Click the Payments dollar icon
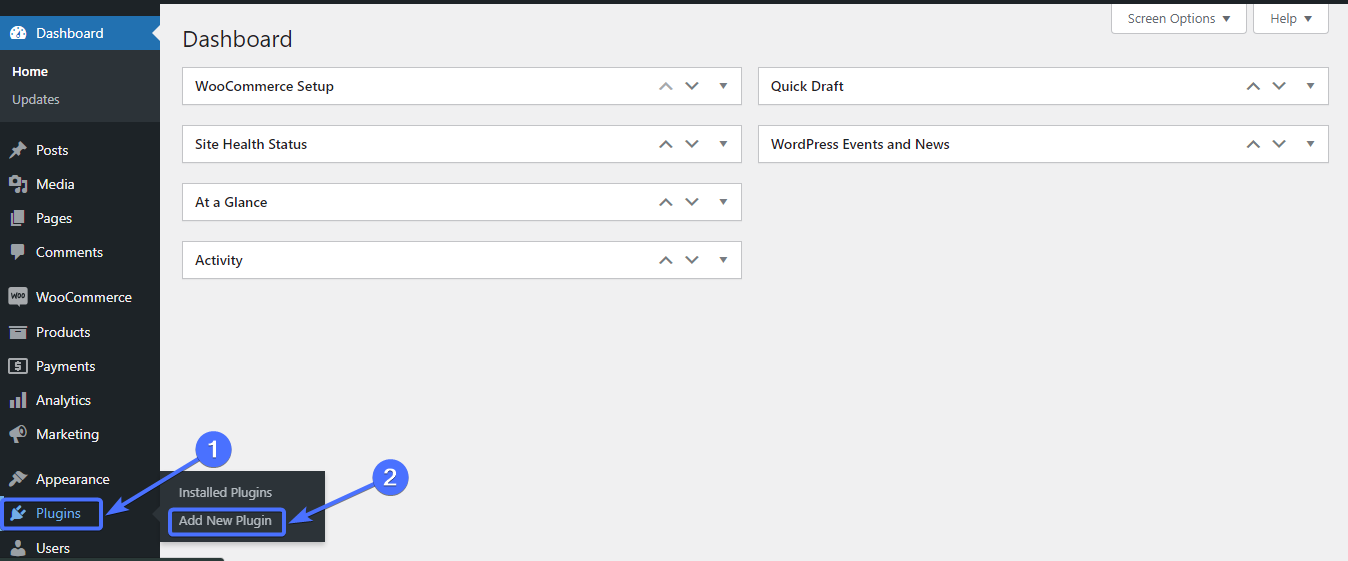Viewport: 1348px width, 561px height. tap(18, 366)
